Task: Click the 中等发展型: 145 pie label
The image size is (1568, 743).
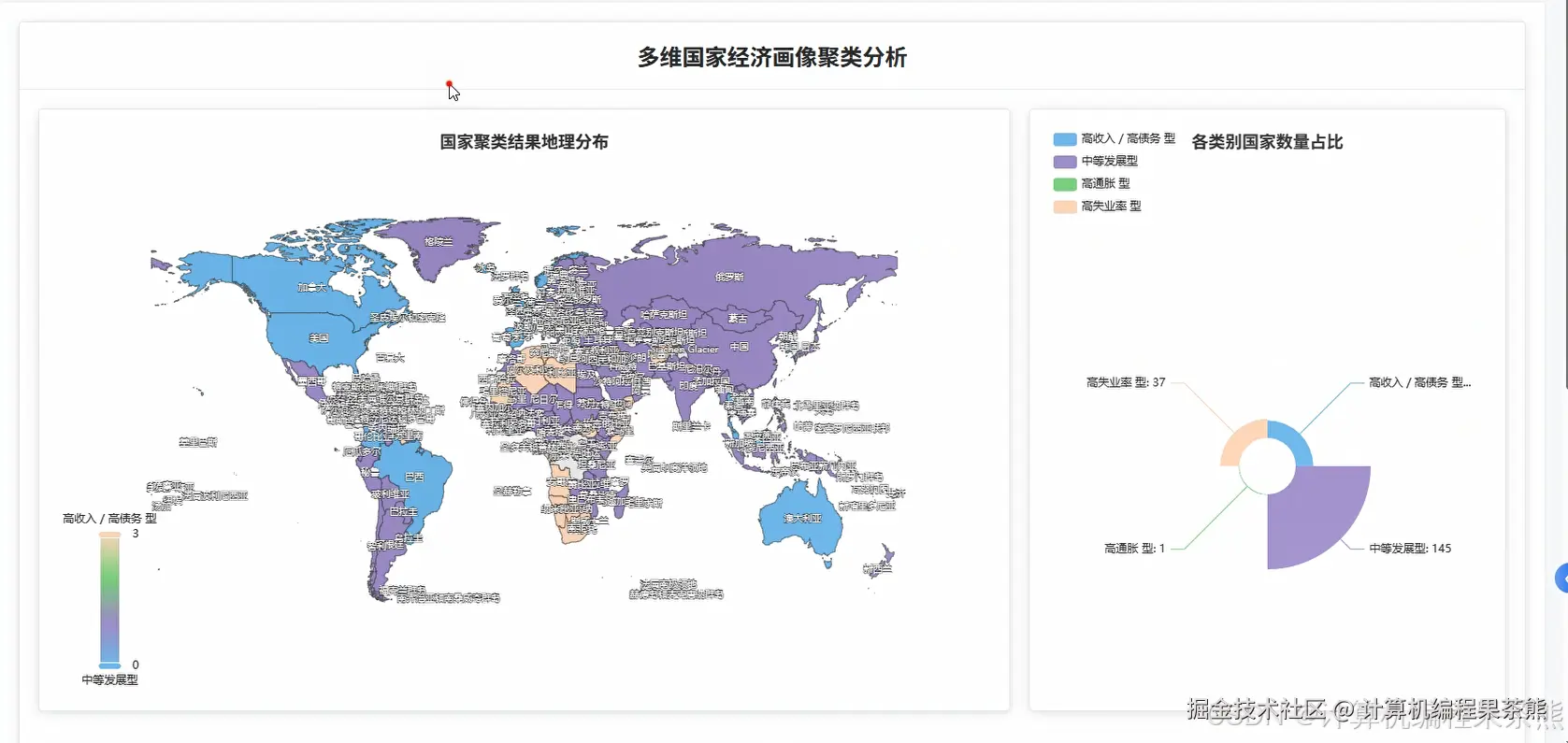Action: point(1410,549)
